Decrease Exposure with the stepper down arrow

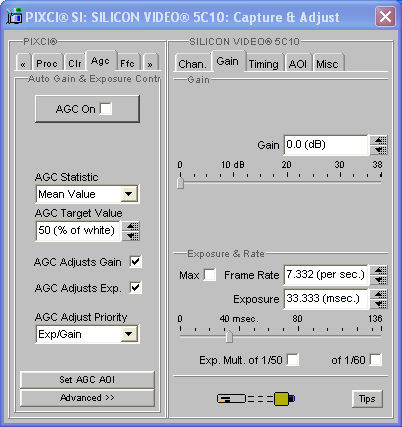point(379,304)
